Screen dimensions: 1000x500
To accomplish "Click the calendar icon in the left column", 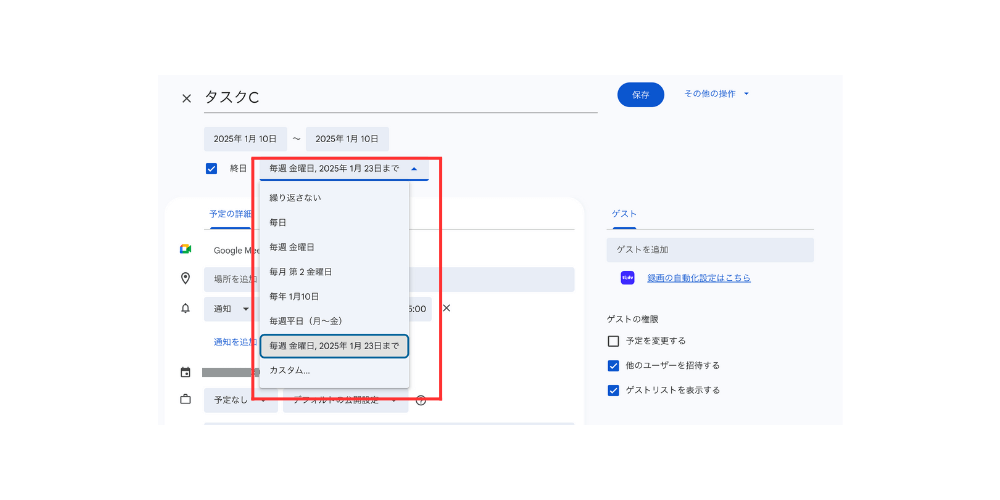I will pyautogui.click(x=185, y=372).
